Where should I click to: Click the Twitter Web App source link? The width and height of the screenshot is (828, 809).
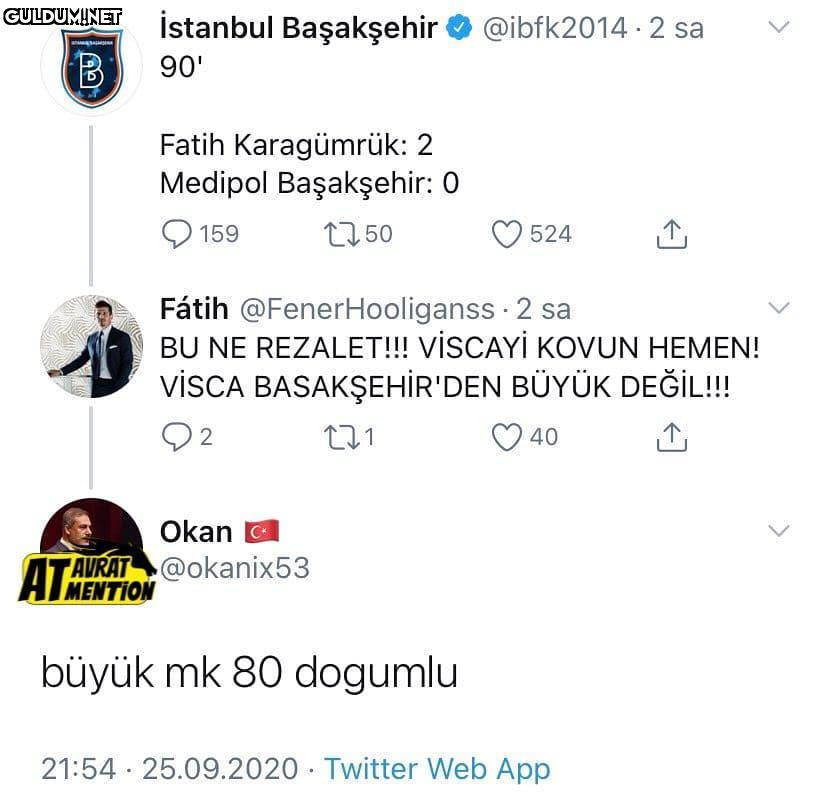click(437, 769)
